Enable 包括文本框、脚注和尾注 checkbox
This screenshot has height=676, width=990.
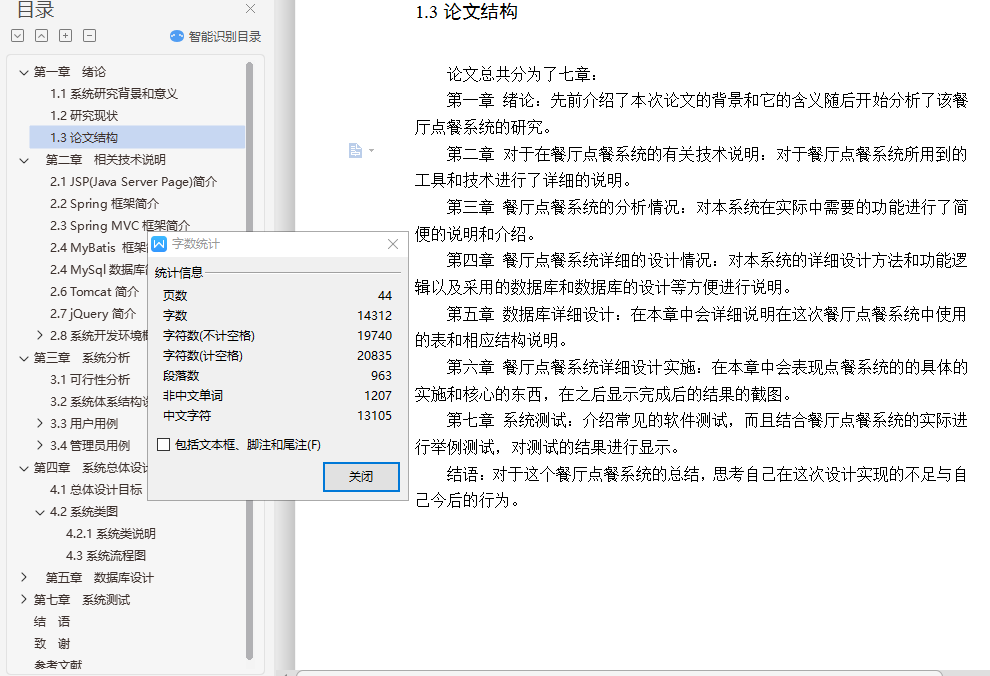tap(164, 445)
